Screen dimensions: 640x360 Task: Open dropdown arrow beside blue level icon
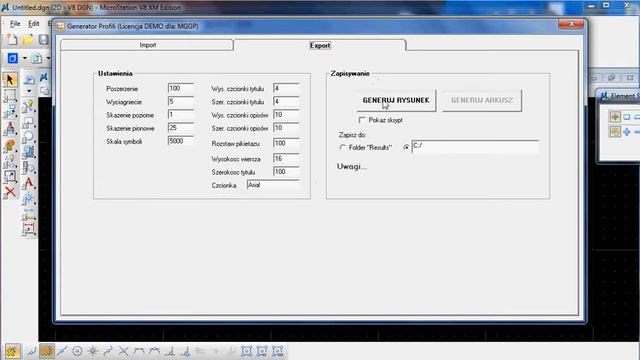click(24, 58)
